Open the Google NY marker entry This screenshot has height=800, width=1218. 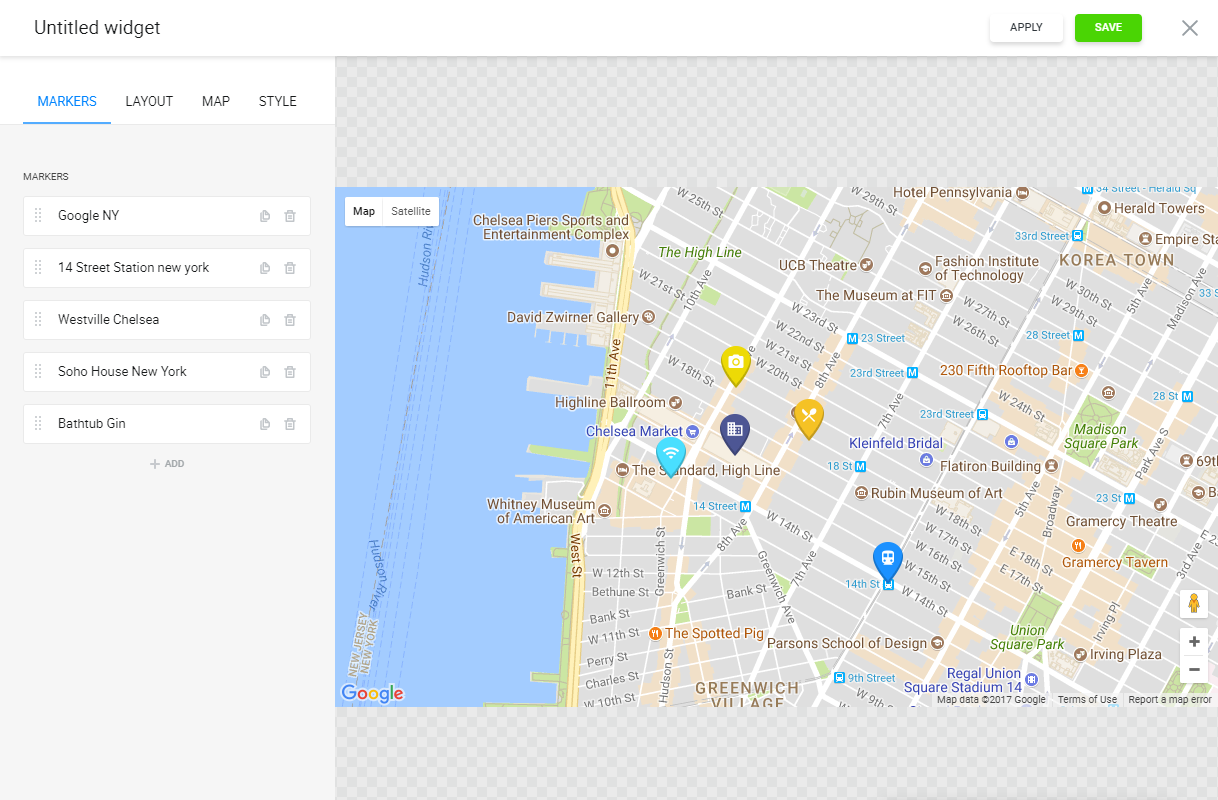167,216
